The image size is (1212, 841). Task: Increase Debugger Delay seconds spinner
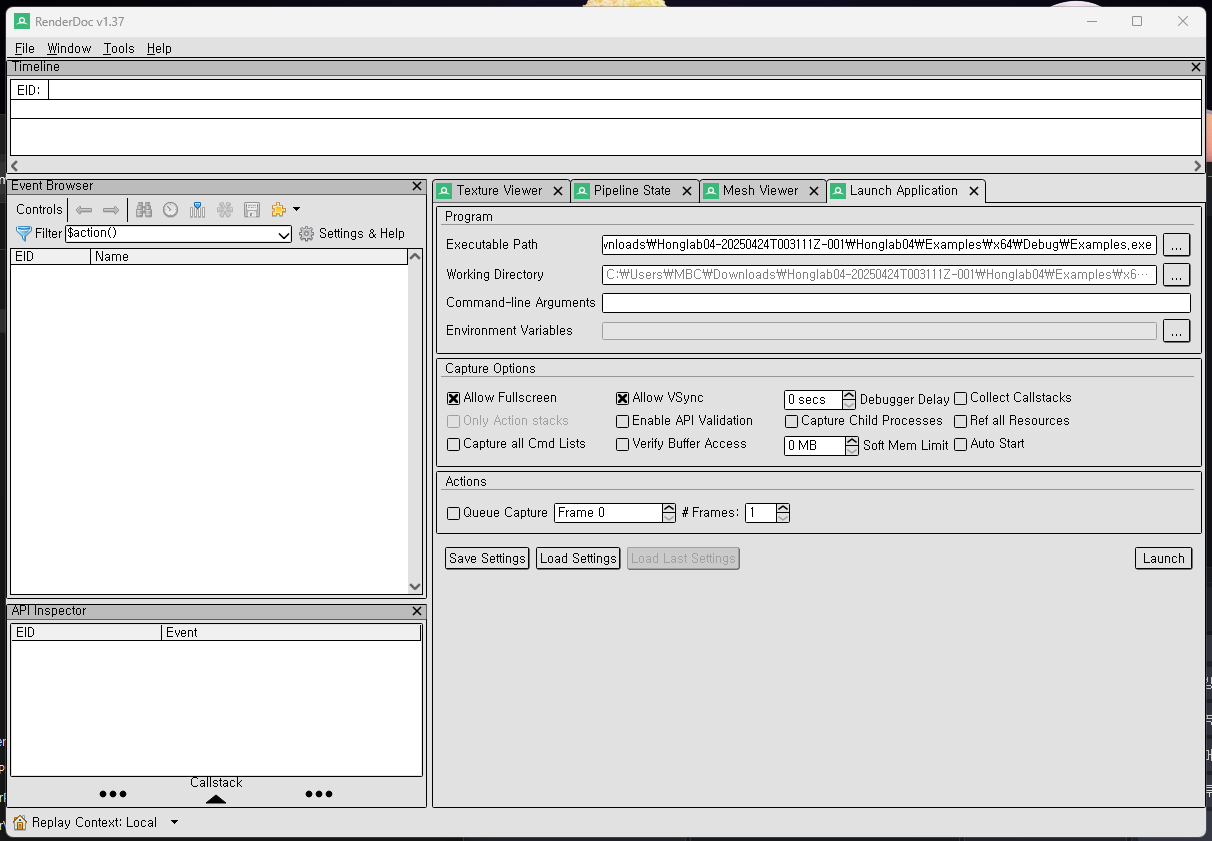[x=849, y=395]
